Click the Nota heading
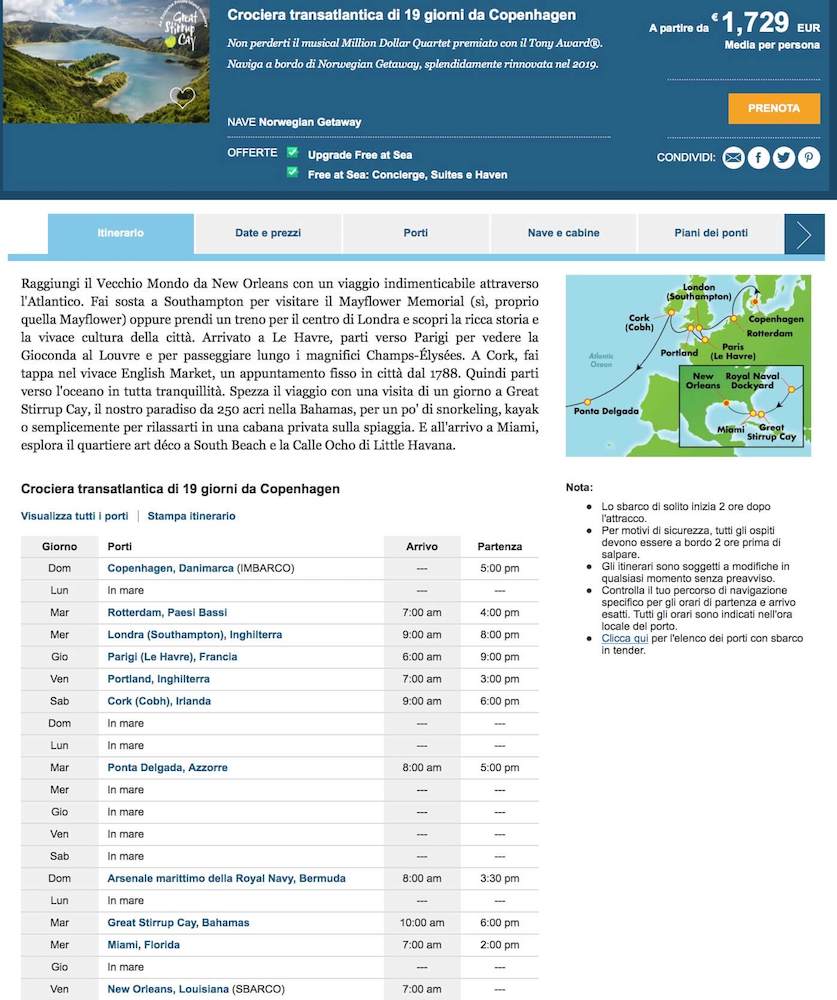 tap(579, 487)
